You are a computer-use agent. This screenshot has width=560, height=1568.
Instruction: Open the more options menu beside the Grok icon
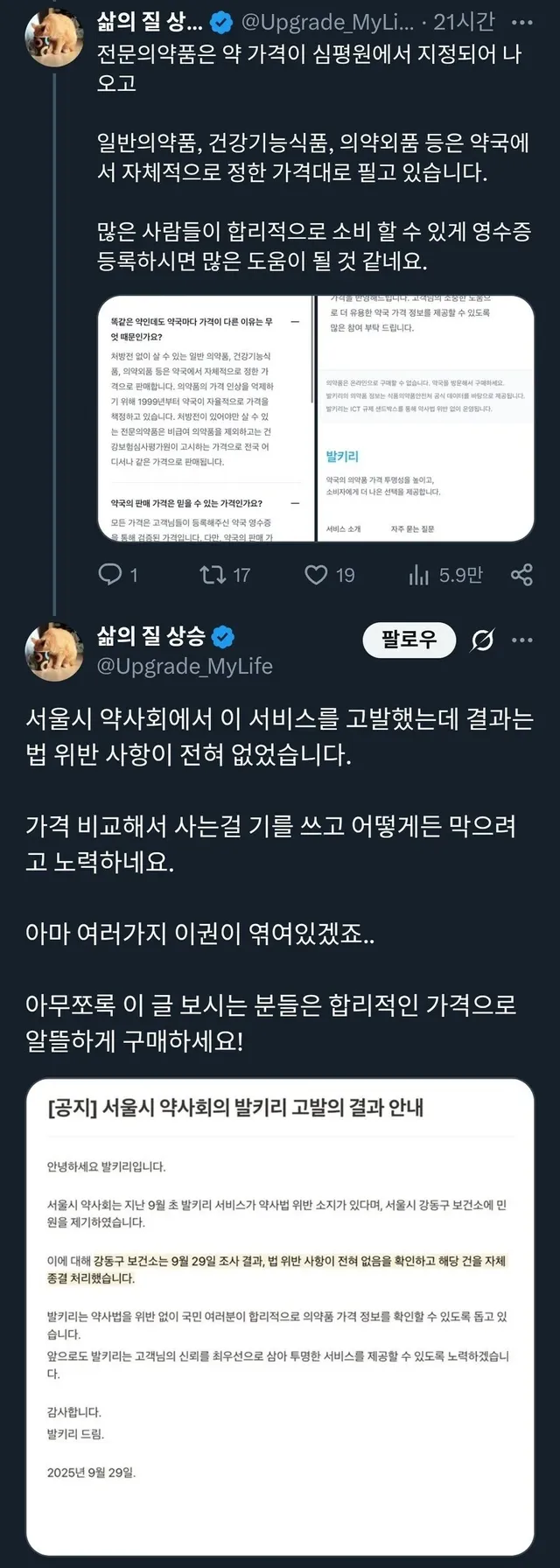522,640
